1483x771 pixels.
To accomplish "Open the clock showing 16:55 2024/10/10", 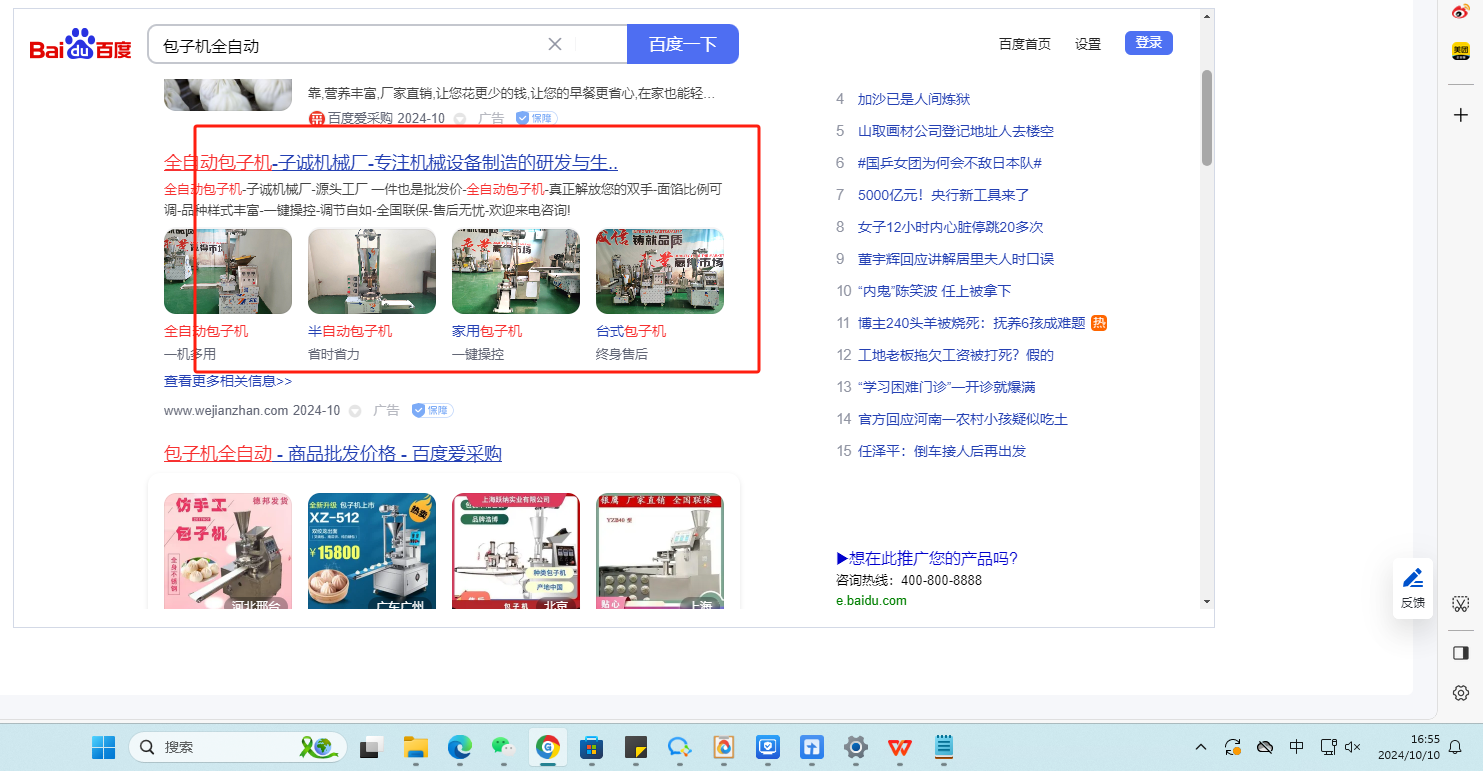I will point(1410,747).
